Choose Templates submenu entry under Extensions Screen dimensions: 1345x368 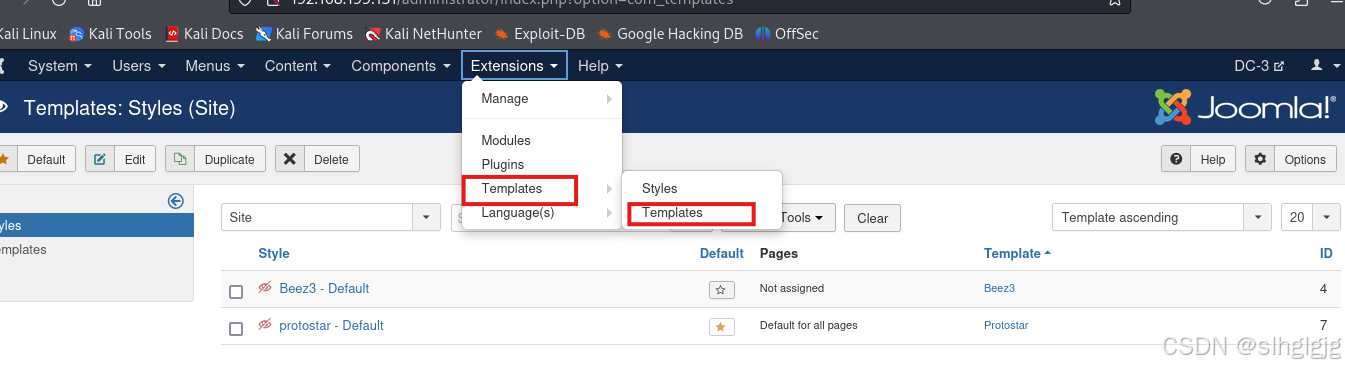coord(542,189)
